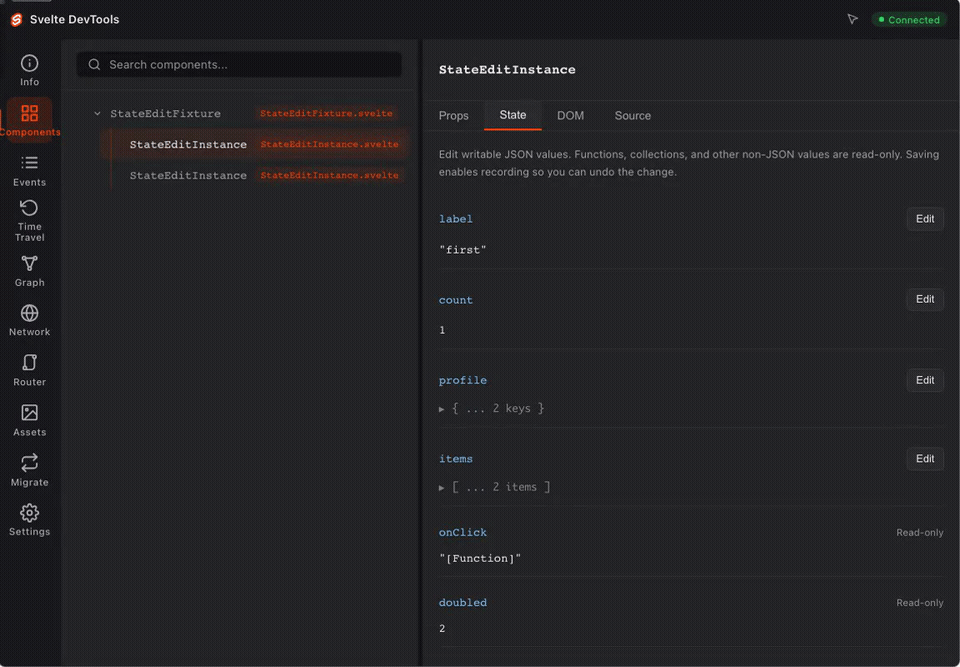Focus the Search components field

tap(239, 64)
